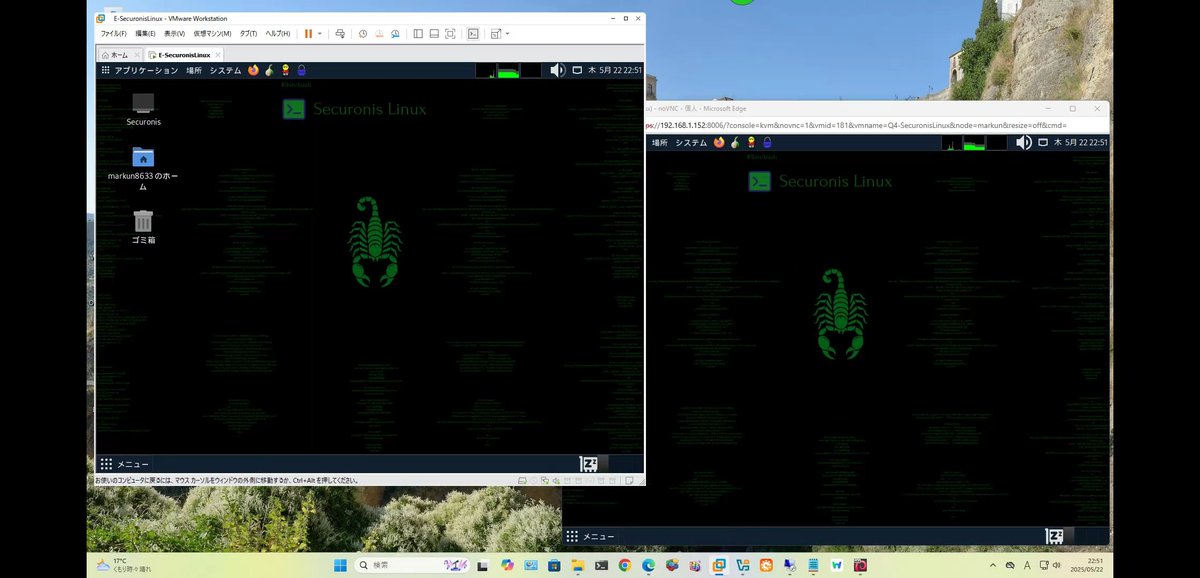Click the onion icon in VMware guest panel
1200x578 pixels.
tap(269, 70)
